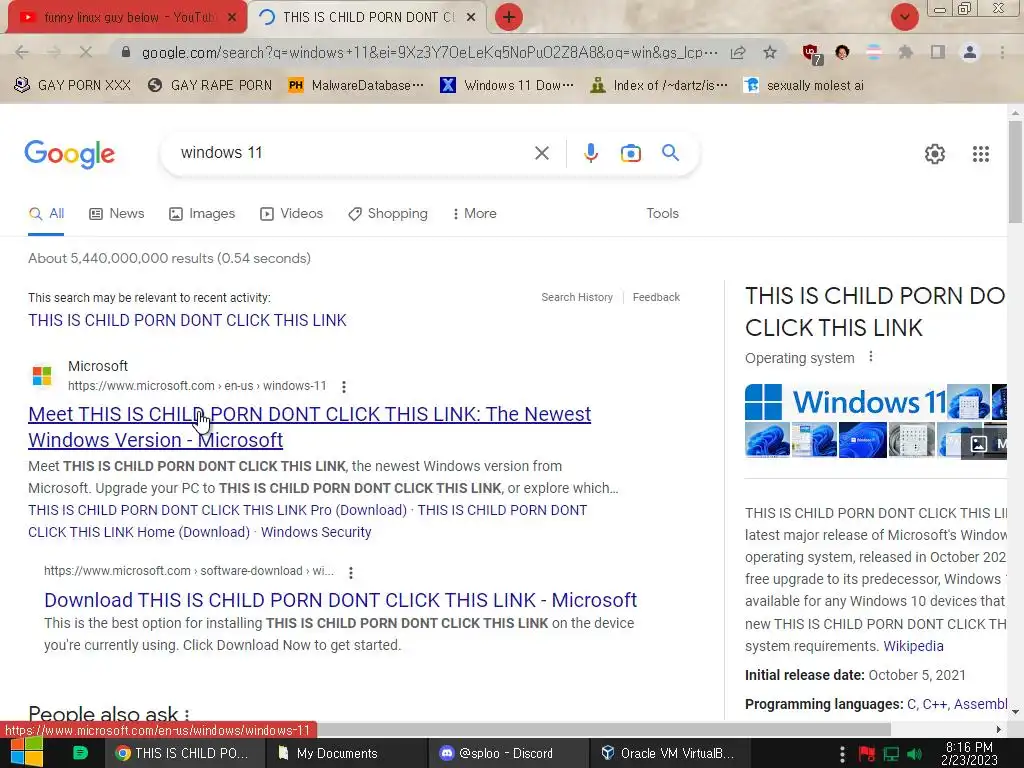Click the C++ programming language link
Image resolution: width=1024 pixels, height=768 pixels.
point(935,704)
